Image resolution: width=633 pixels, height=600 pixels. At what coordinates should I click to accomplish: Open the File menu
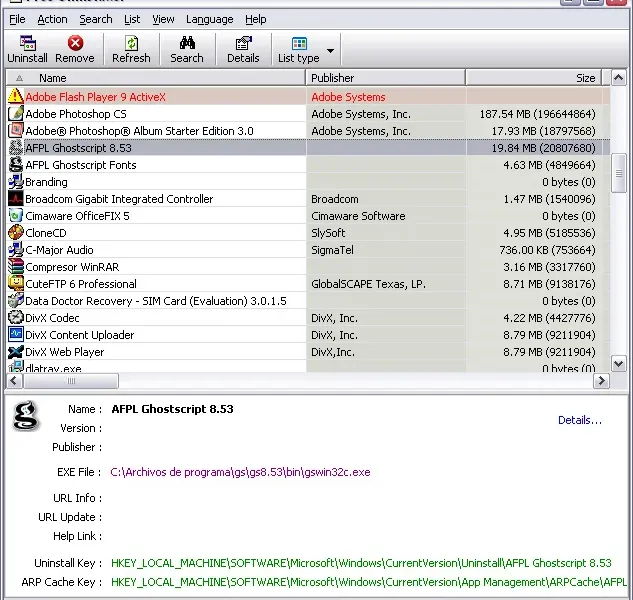point(17,19)
